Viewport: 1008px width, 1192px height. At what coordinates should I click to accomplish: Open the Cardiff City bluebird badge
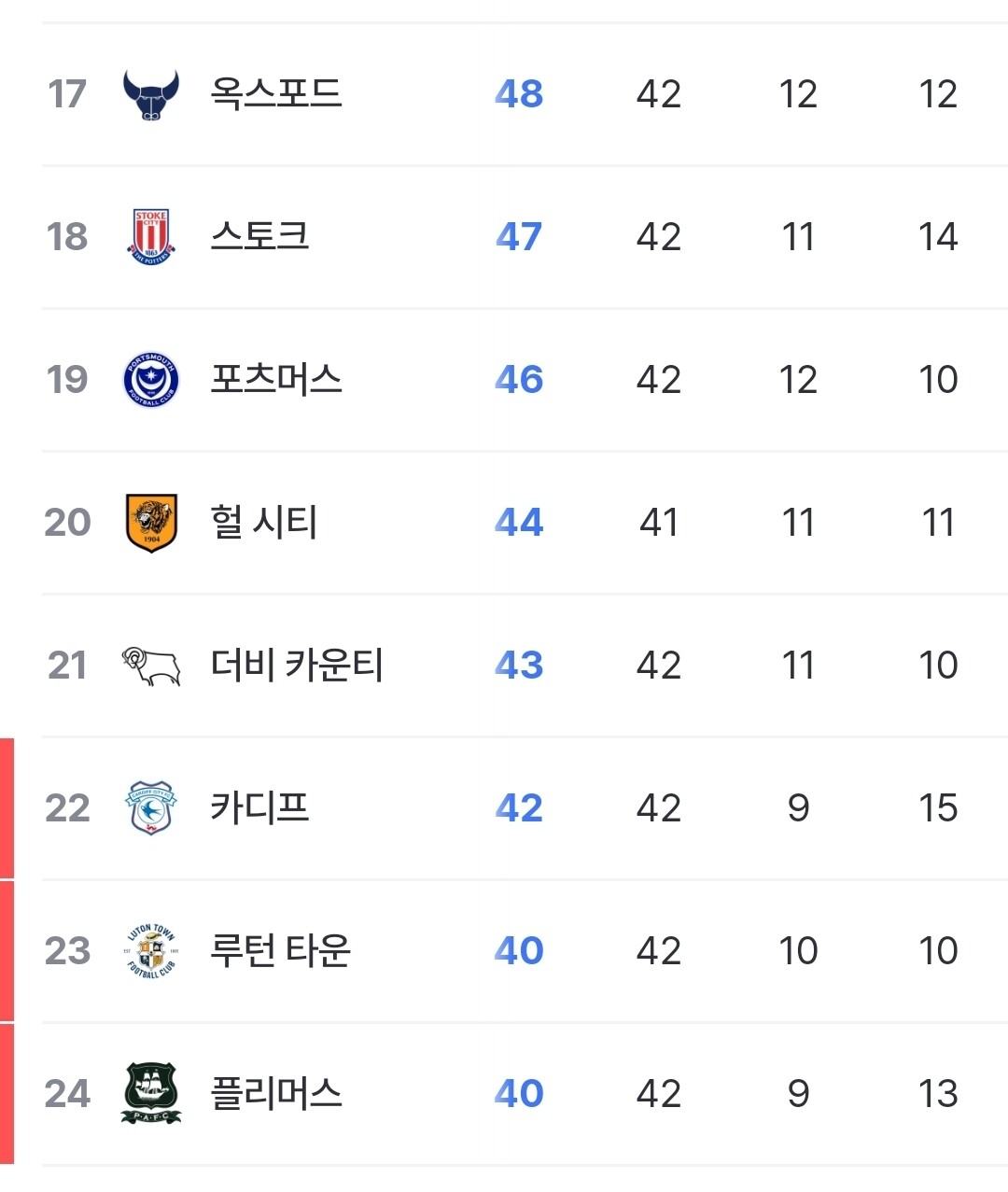click(x=150, y=808)
